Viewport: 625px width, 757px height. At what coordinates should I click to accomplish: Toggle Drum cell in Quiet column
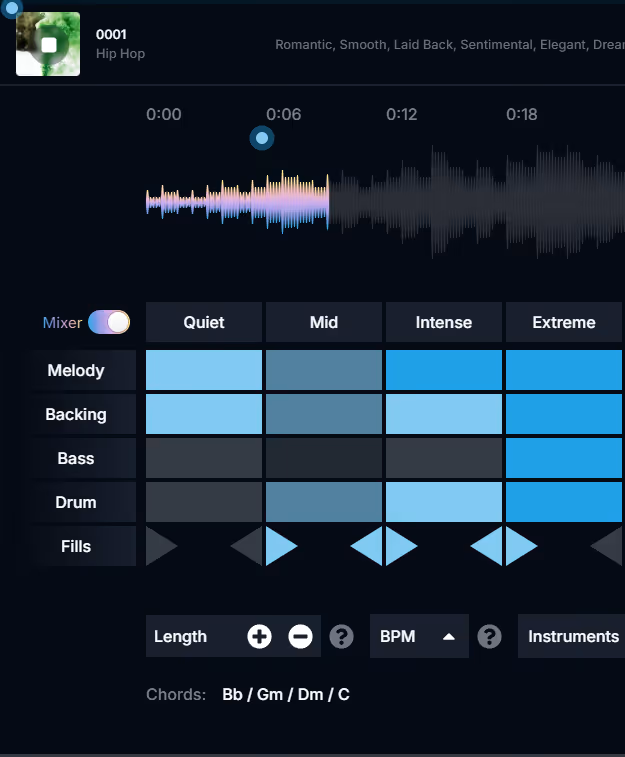[204, 502]
